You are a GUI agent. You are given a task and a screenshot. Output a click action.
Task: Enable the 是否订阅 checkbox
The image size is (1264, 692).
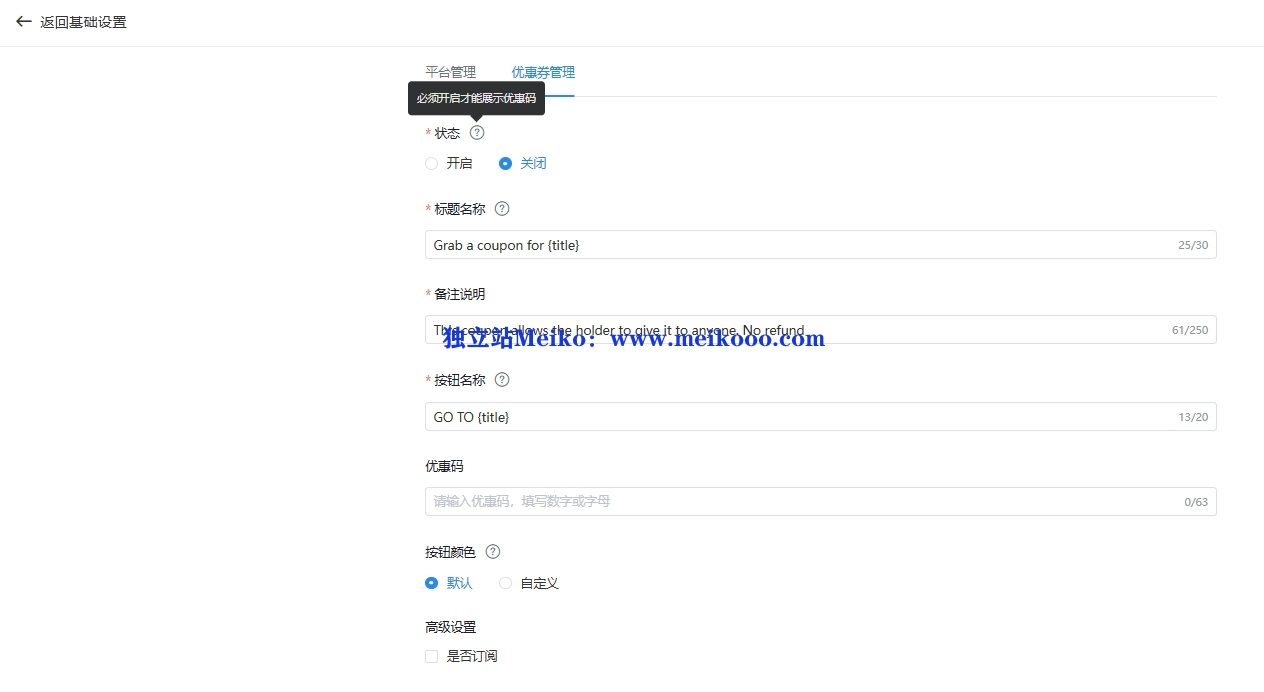[431, 656]
